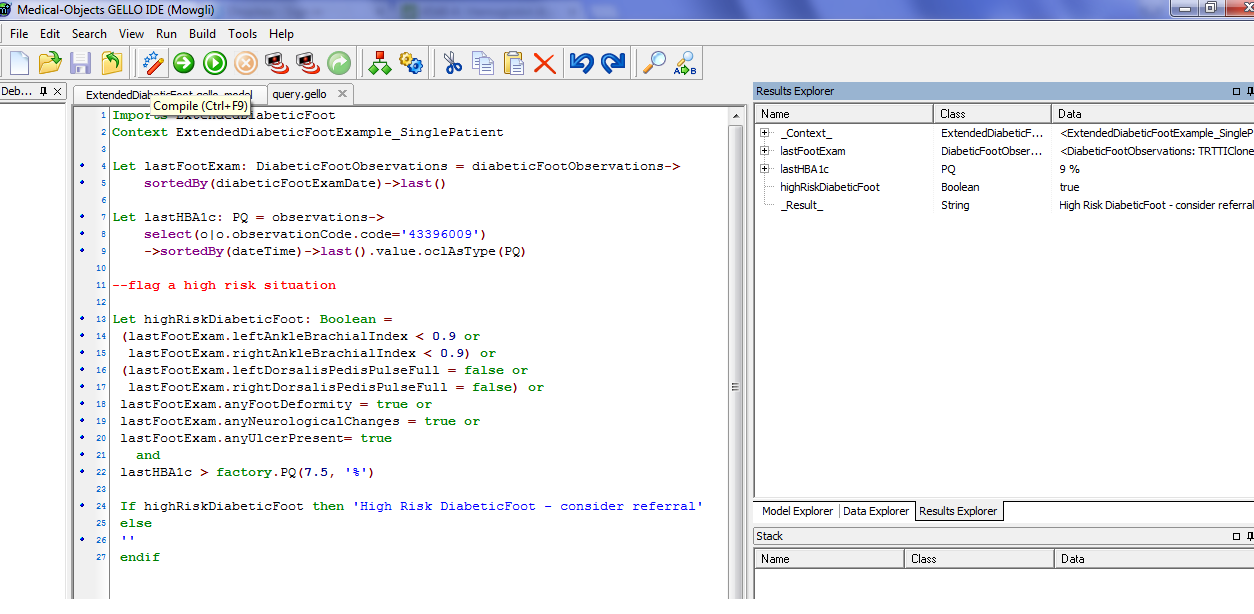Pin the Debug panel with the pin icon
Image resolution: width=1254 pixels, height=614 pixels.
click(43, 91)
